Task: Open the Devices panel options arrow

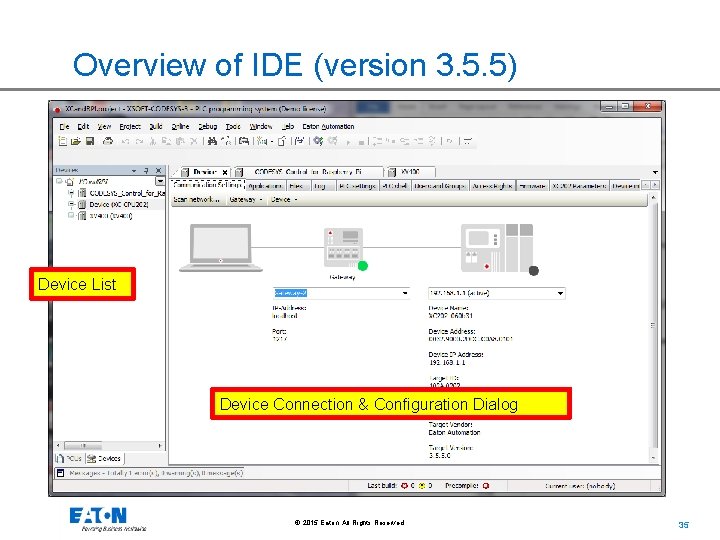Action: pyautogui.click(x=134, y=170)
